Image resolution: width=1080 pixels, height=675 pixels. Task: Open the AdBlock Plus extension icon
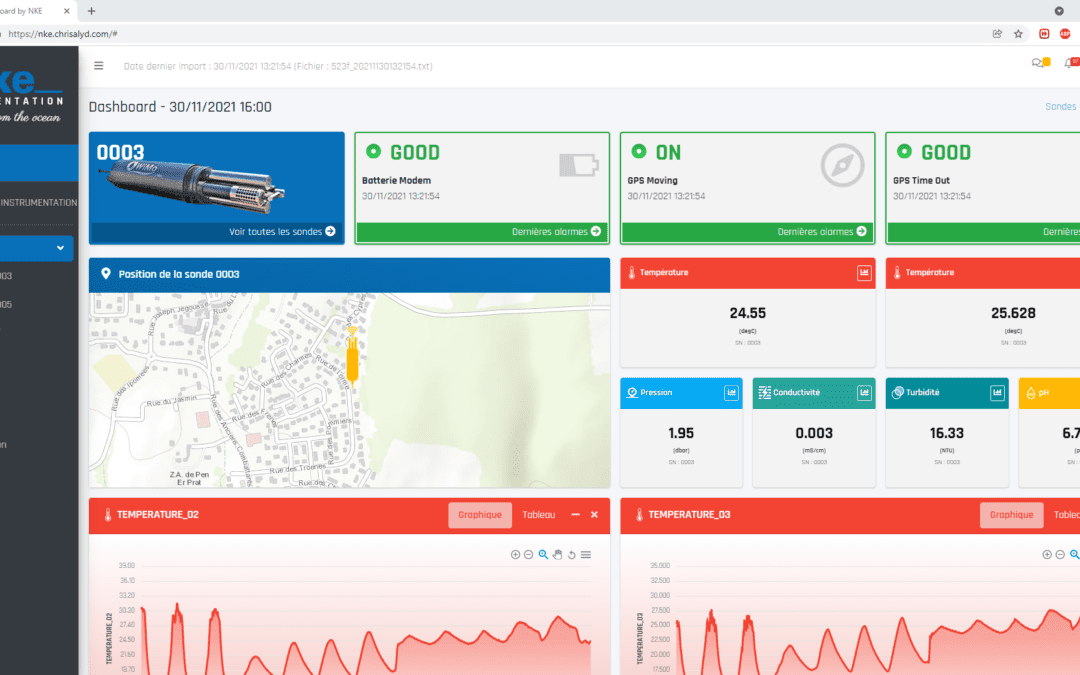[1065, 34]
